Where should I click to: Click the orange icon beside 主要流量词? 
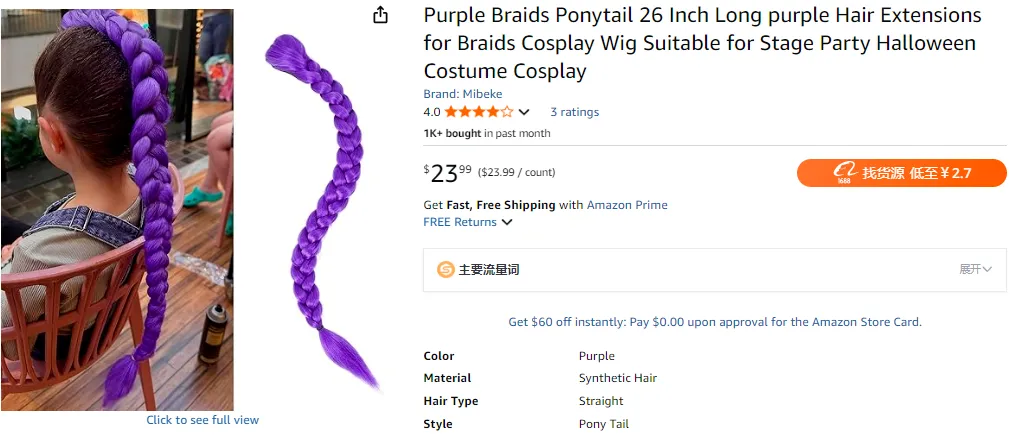tap(446, 270)
